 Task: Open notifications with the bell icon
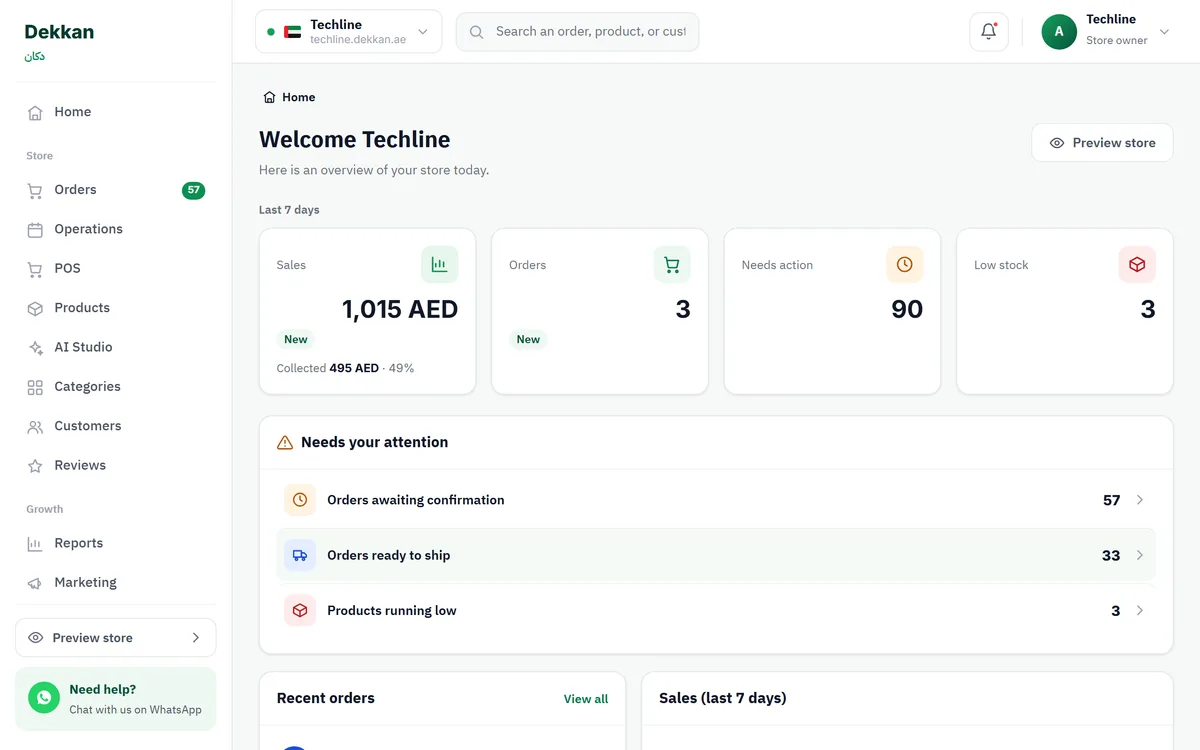coord(989,31)
